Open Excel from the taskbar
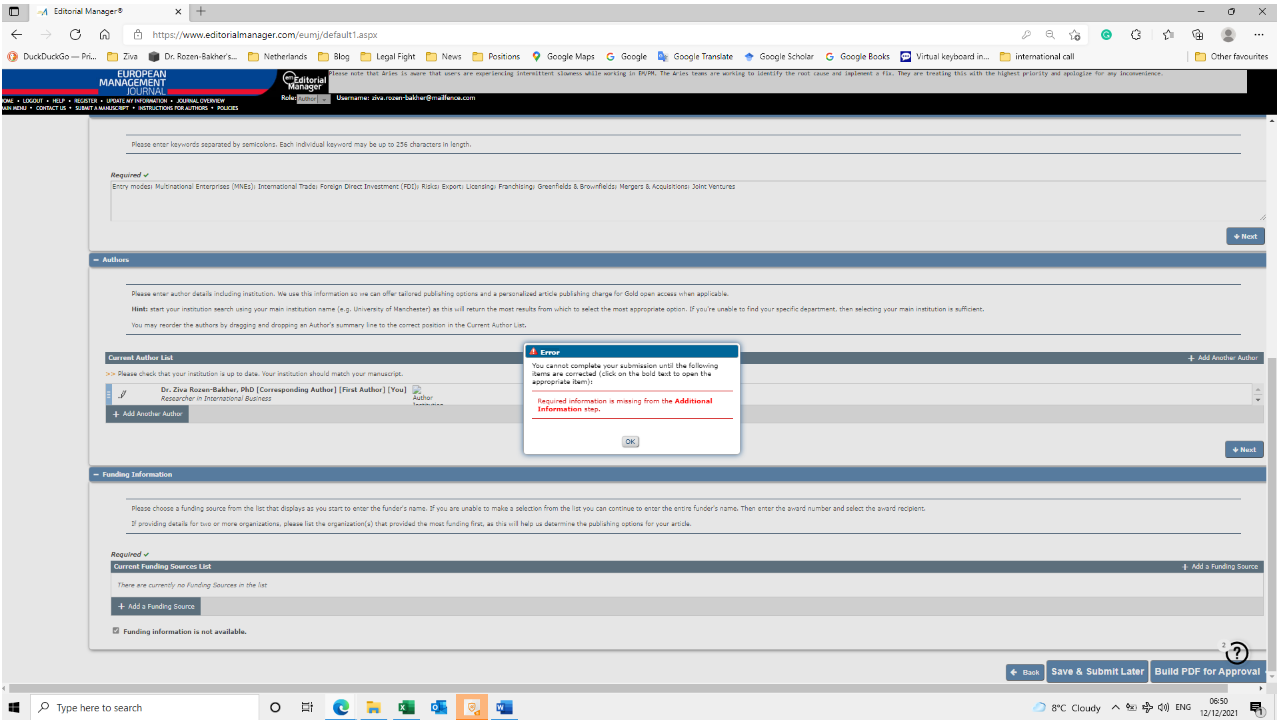Viewport: 1280px width, 724px height. (x=406, y=708)
